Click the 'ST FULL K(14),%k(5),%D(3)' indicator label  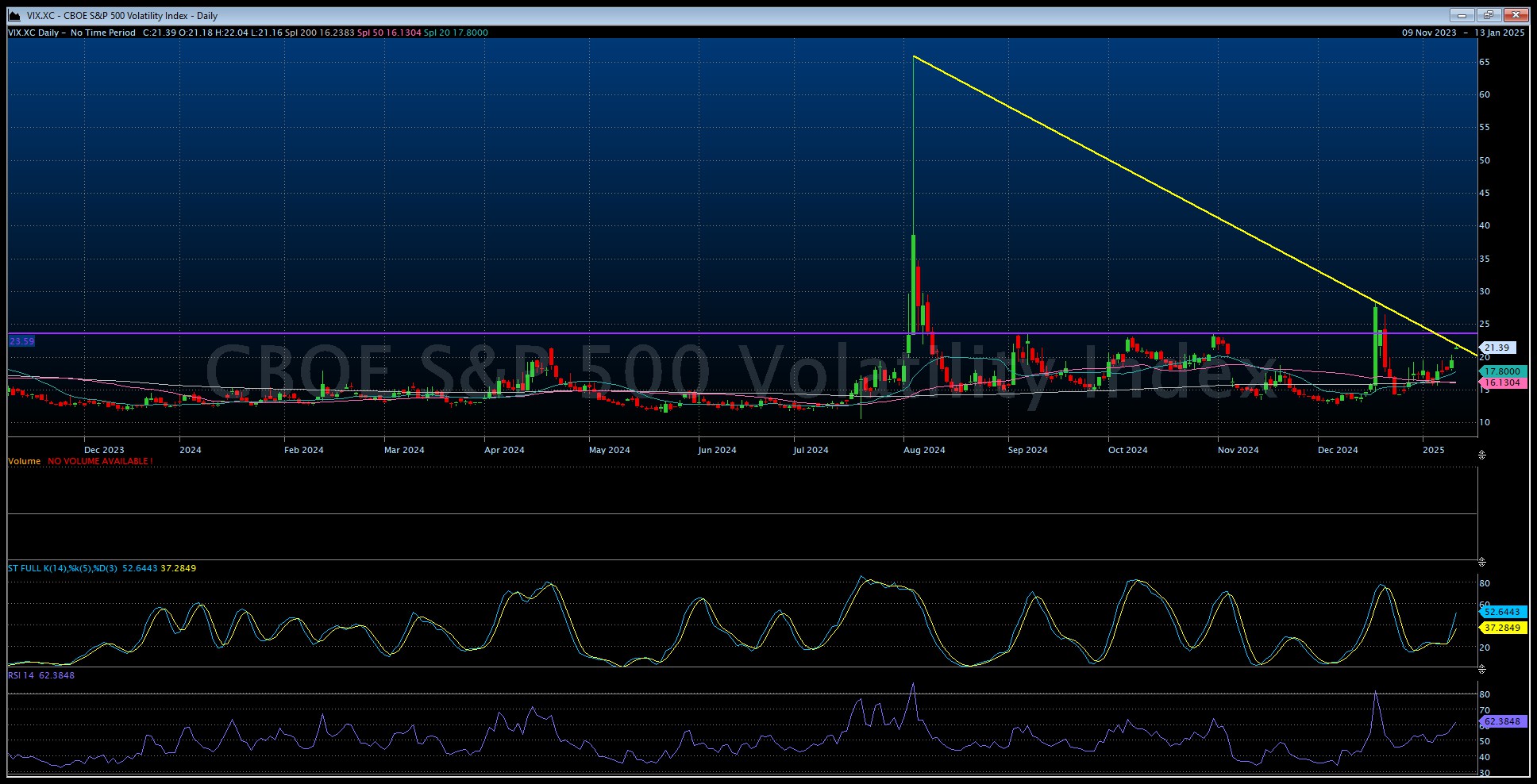(x=63, y=568)
